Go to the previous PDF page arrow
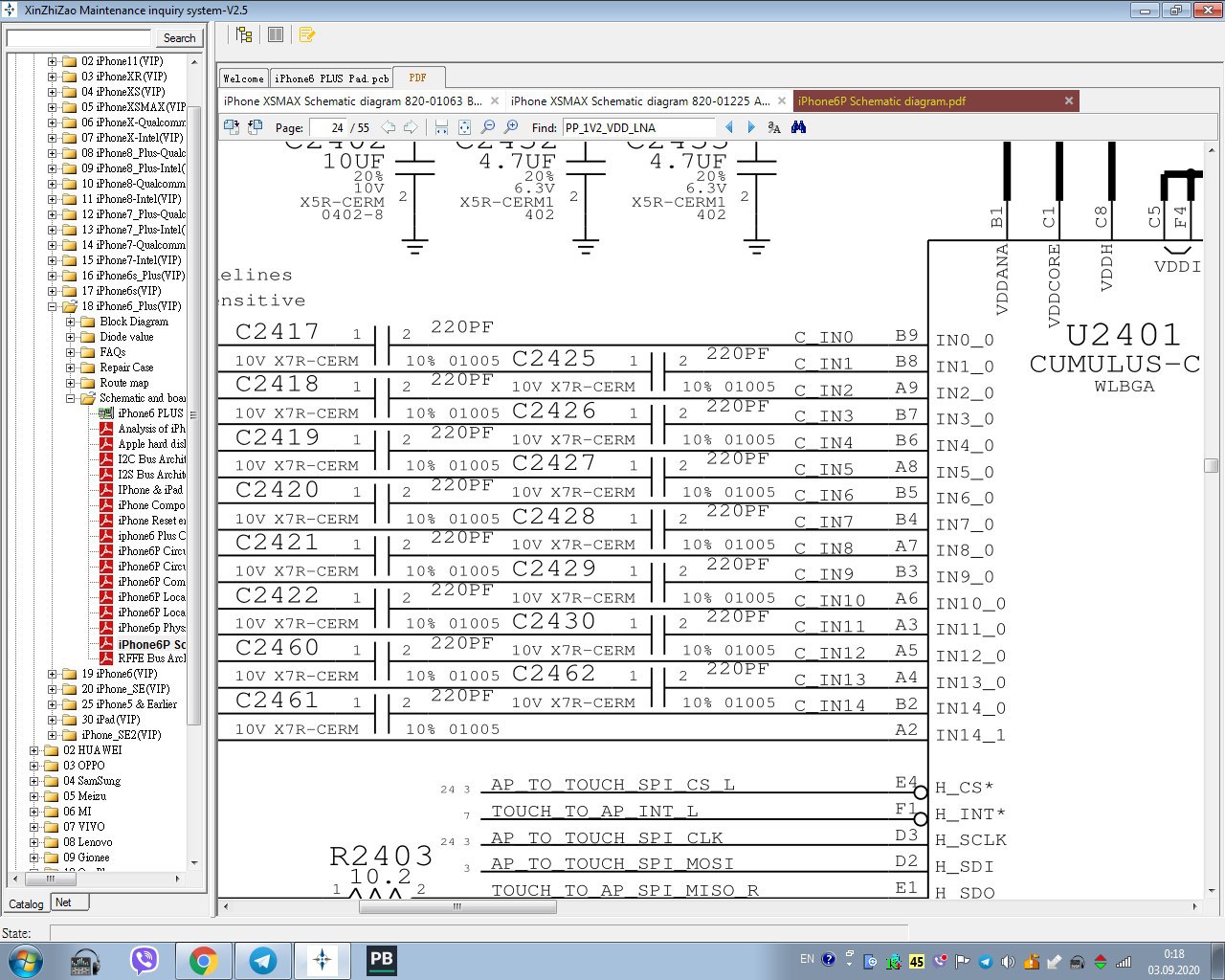Viewport: 1225px width, 980px height. (x=388, y=127)
